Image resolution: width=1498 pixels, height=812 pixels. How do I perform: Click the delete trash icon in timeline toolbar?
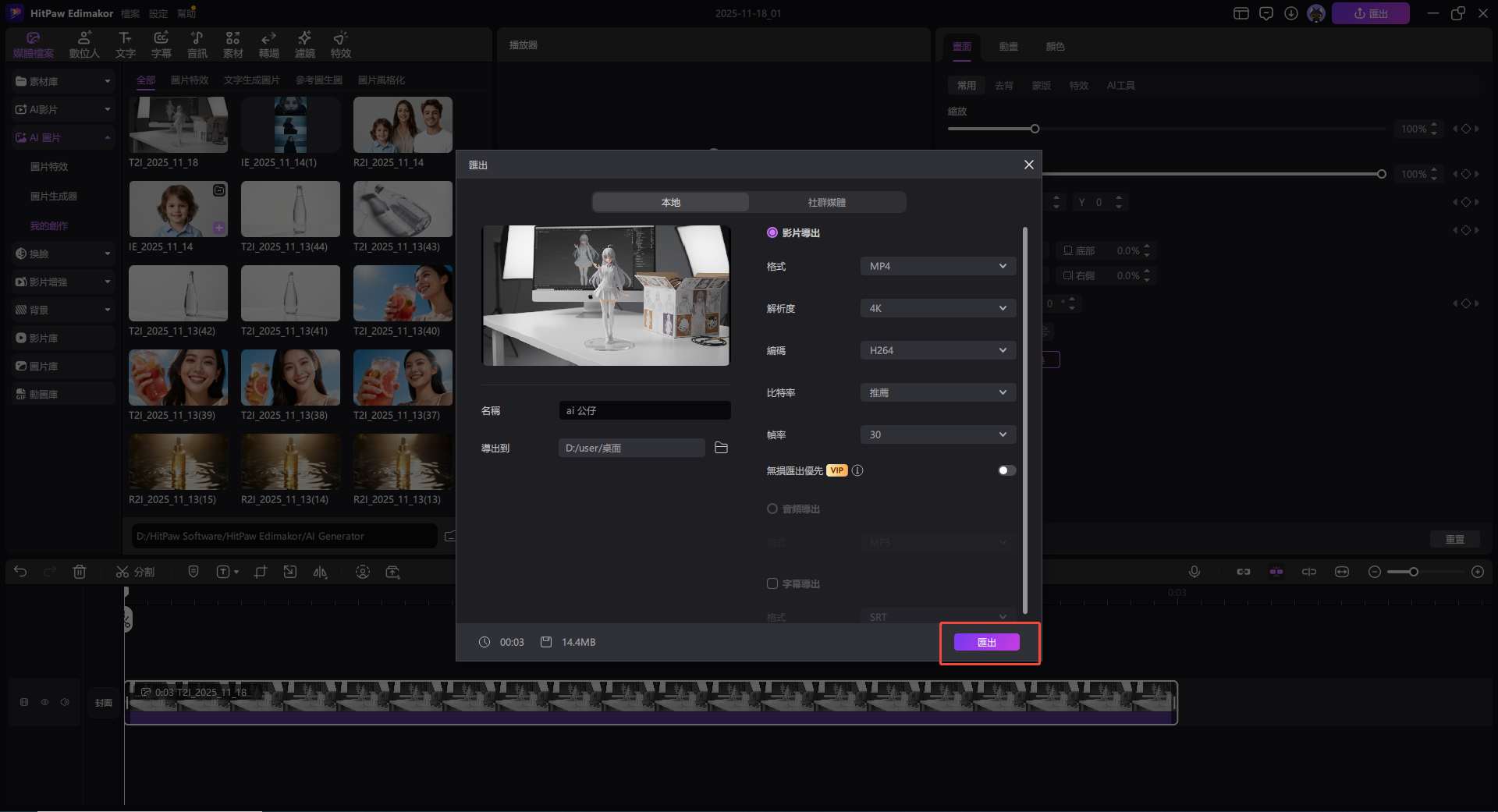[80, 572]
